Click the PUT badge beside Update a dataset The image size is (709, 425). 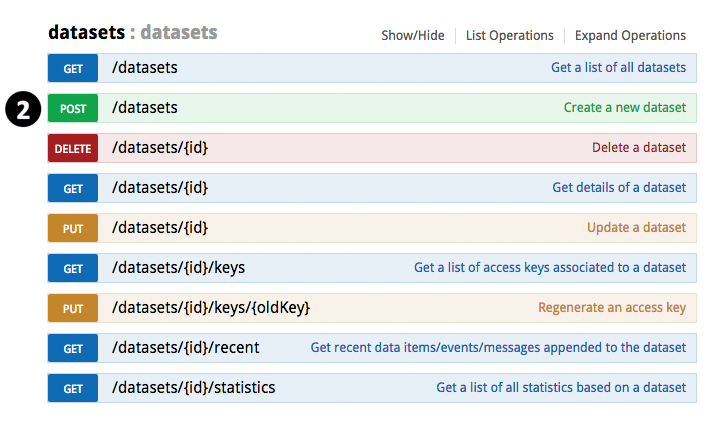tap(73, 228)
